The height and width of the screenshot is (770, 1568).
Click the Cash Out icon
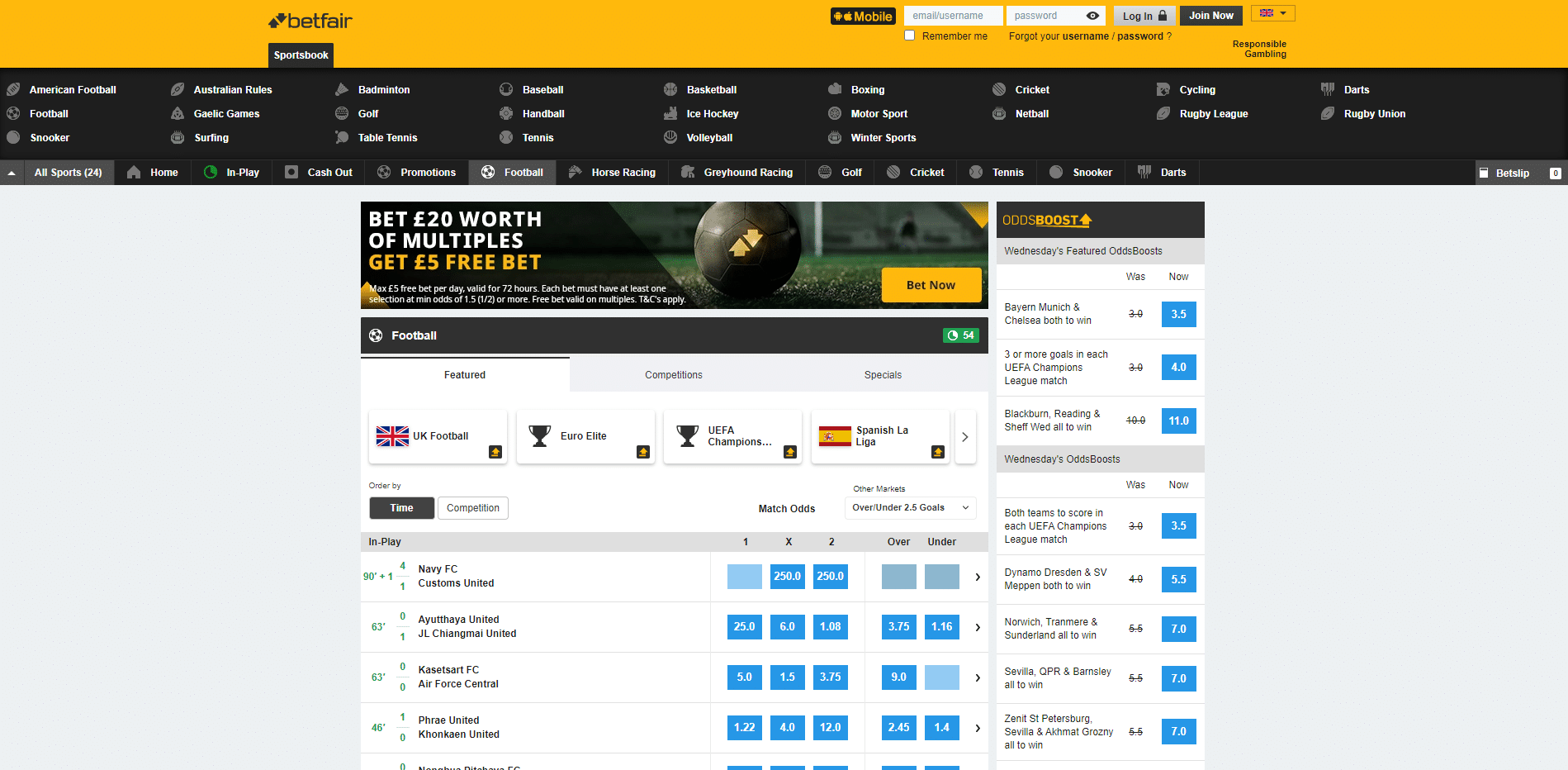[291, 172]
